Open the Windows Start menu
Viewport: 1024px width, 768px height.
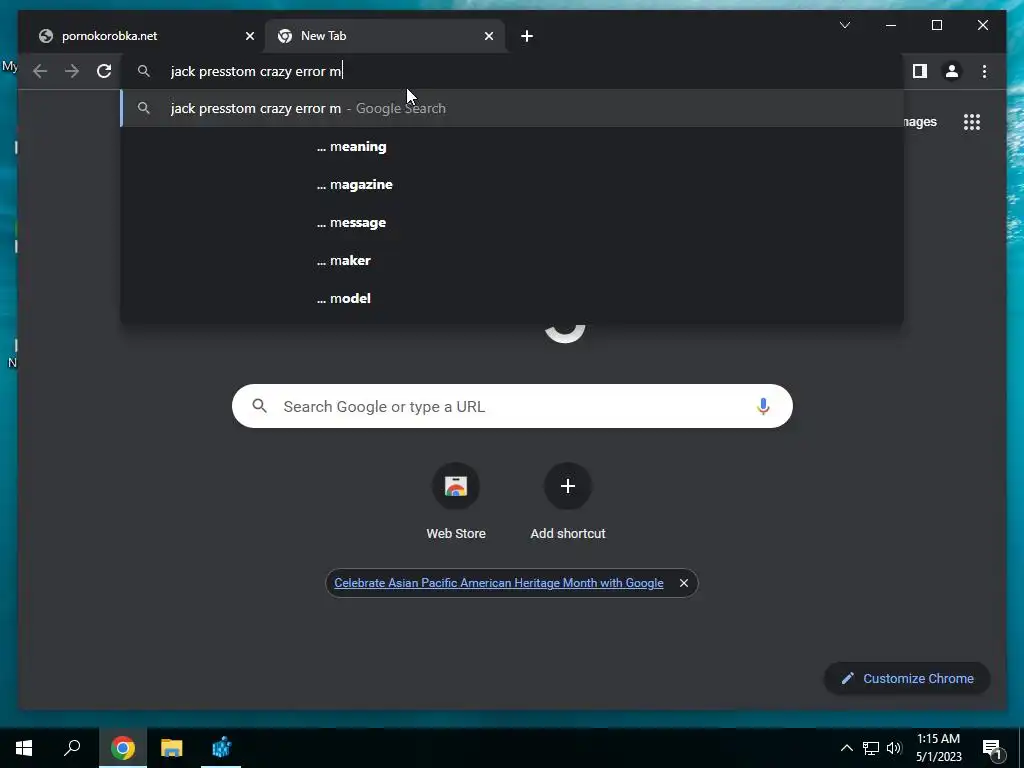(24, 748)
